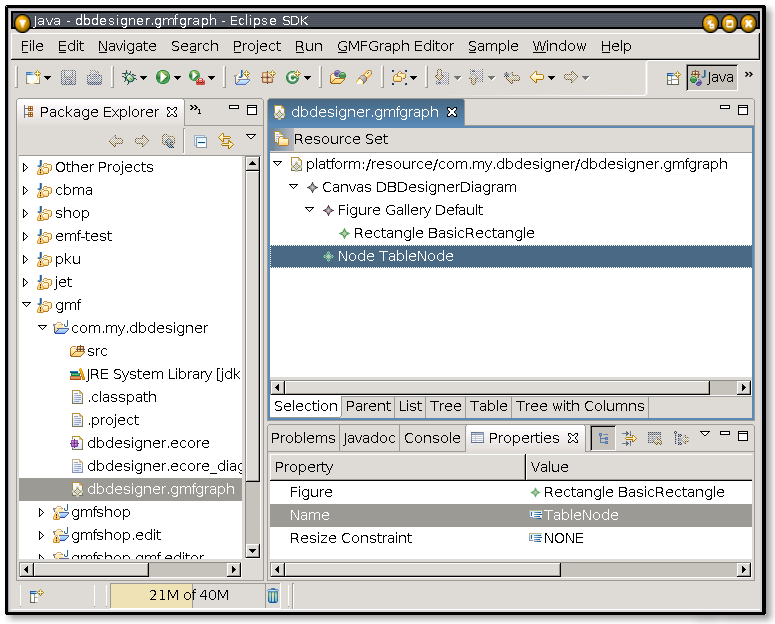Collapse the Figure Gallery Default node
775x624 pixels.
click(x=310, y=210)
